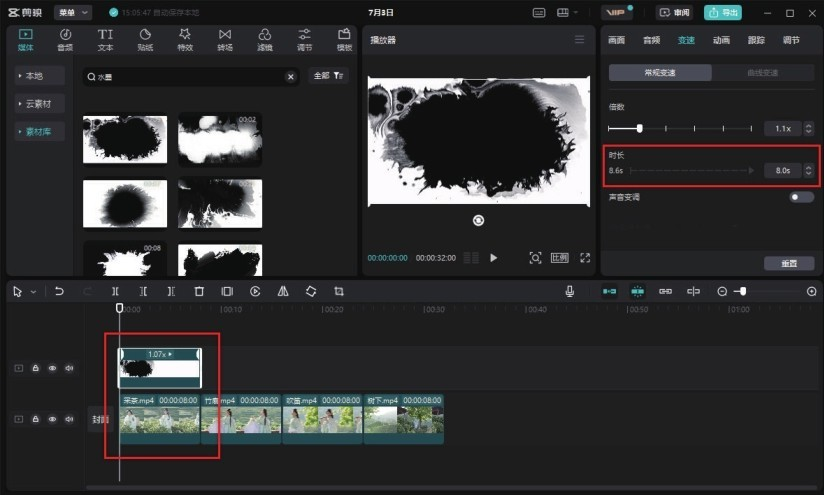The height and width of the screenshot is (495, 824).
Task: Click the 重置 reset button
Action: [789, 263]
